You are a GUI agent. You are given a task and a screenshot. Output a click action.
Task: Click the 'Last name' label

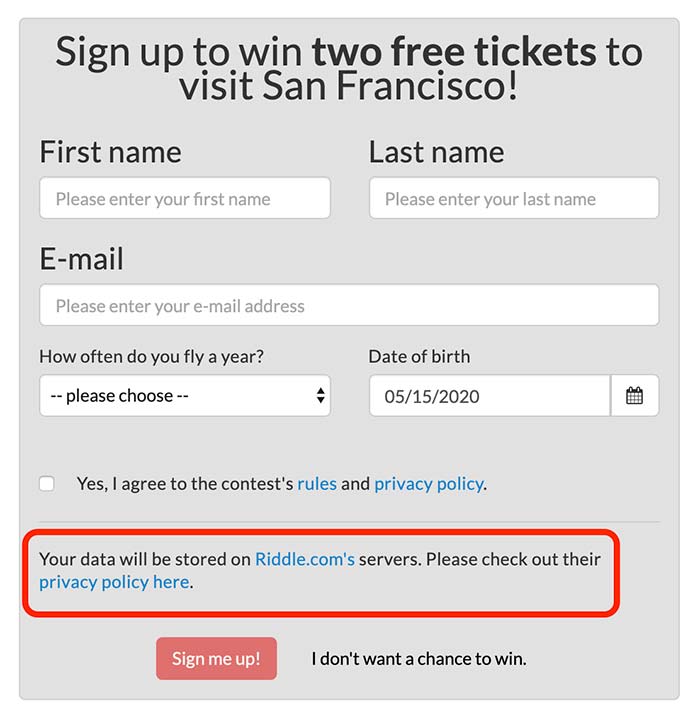pyautogui.click(x=436, y=152)
